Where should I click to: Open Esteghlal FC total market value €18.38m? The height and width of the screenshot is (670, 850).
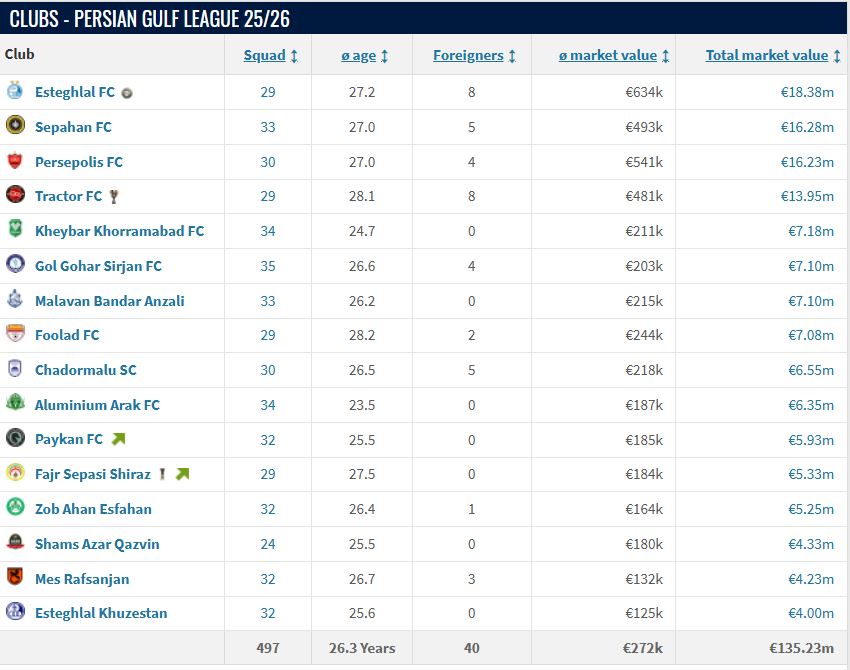pyautogui.click(x=807, y=92)
